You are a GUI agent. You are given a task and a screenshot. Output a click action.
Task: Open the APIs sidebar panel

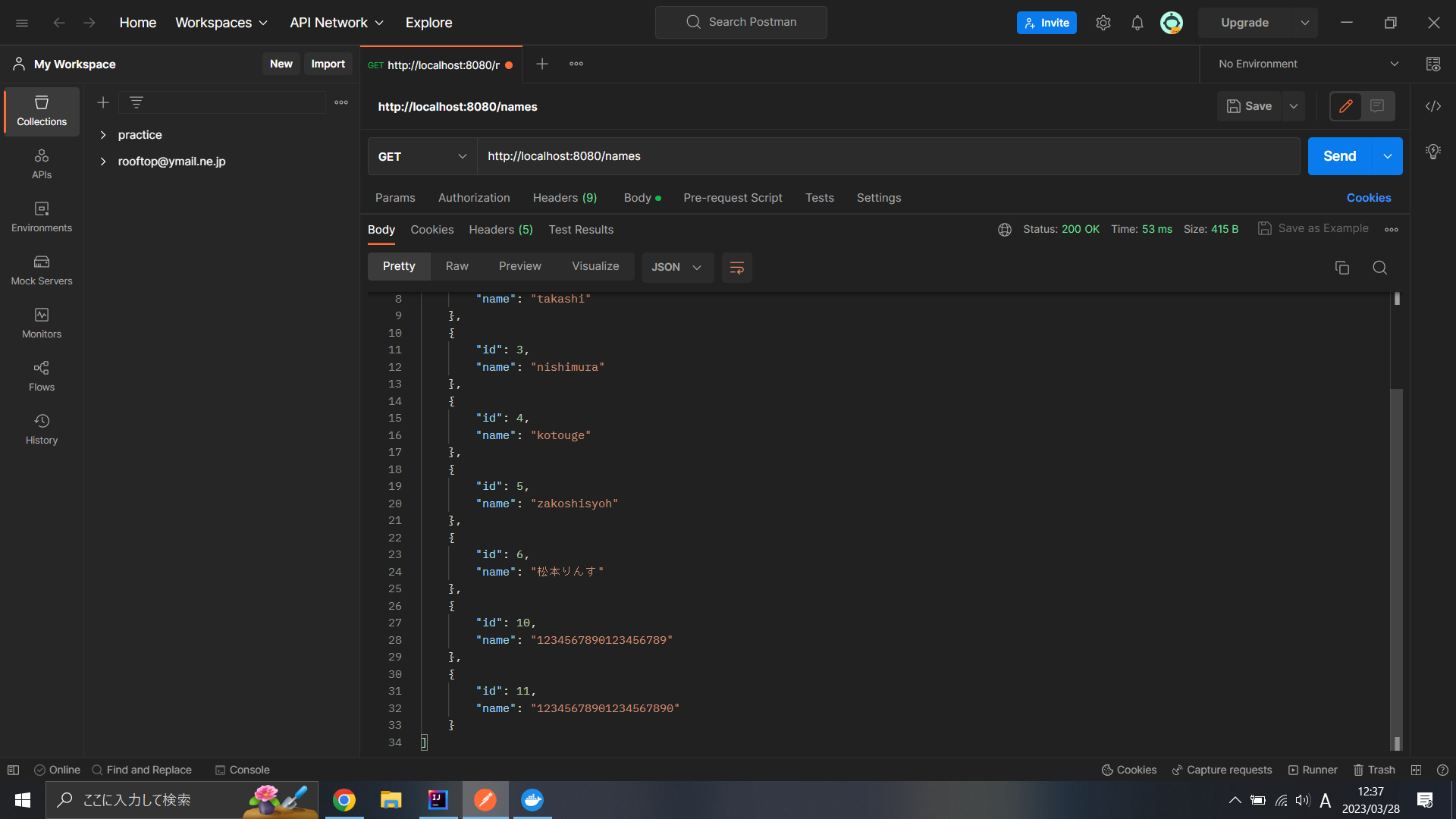(x=42, y=165)
